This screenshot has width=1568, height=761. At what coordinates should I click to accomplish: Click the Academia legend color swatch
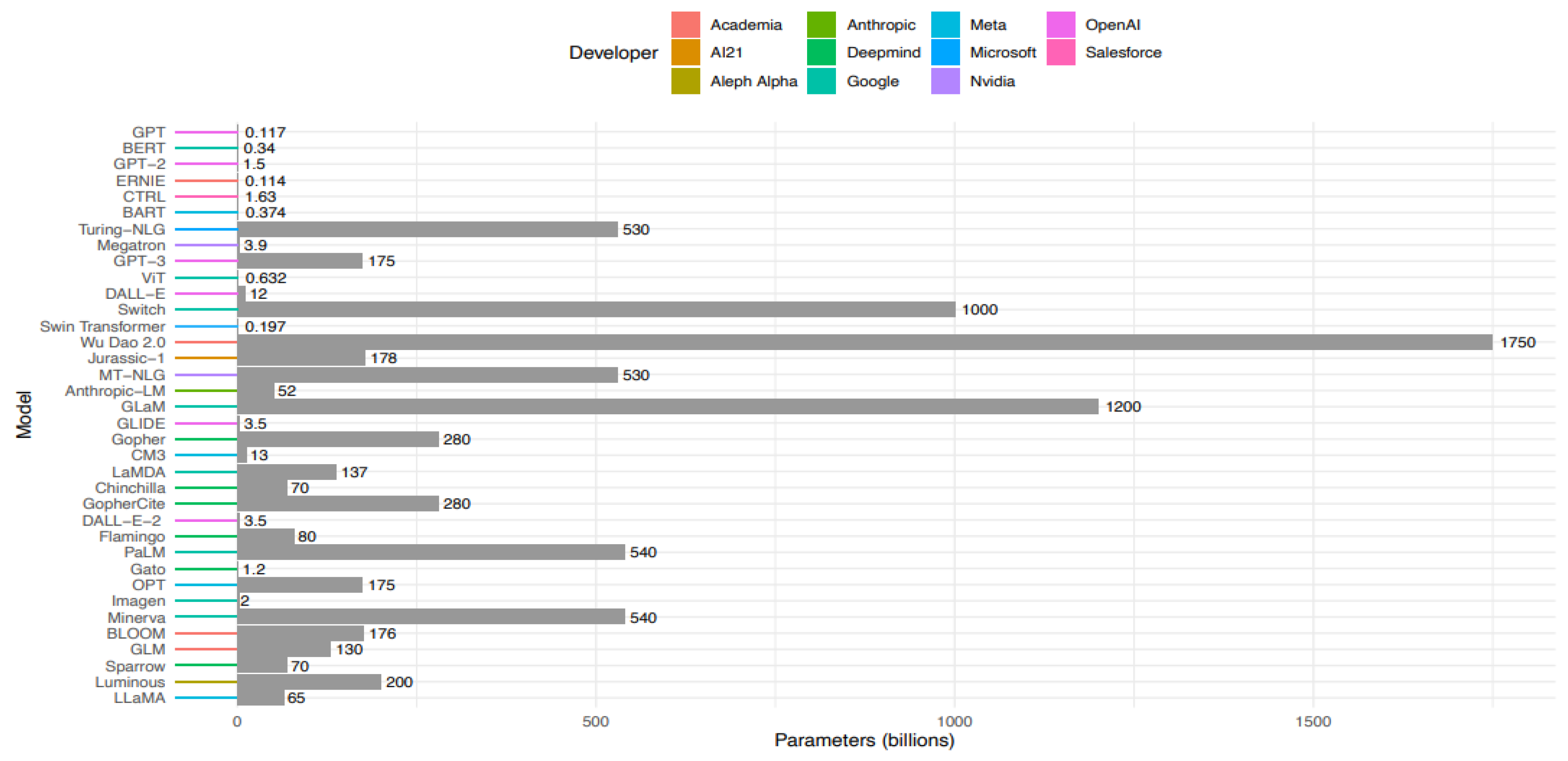[x=685, y=25]
